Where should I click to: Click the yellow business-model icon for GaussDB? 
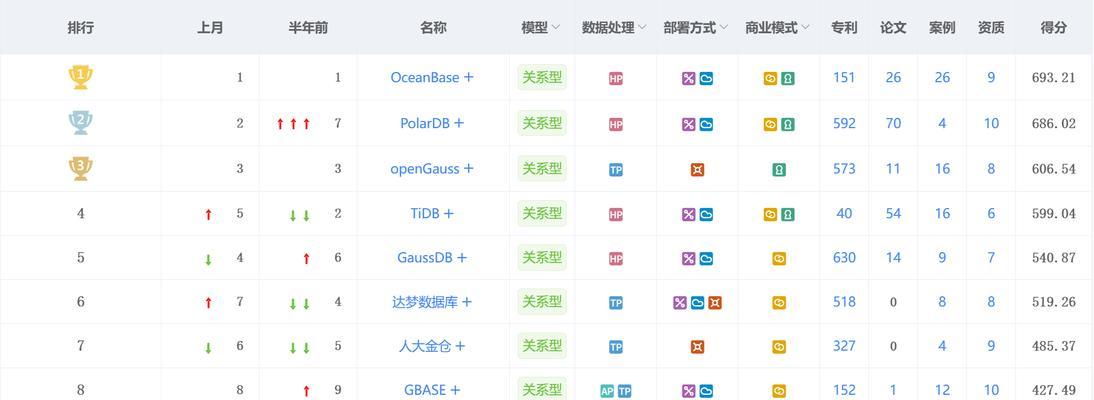click(x=779, y=258)
